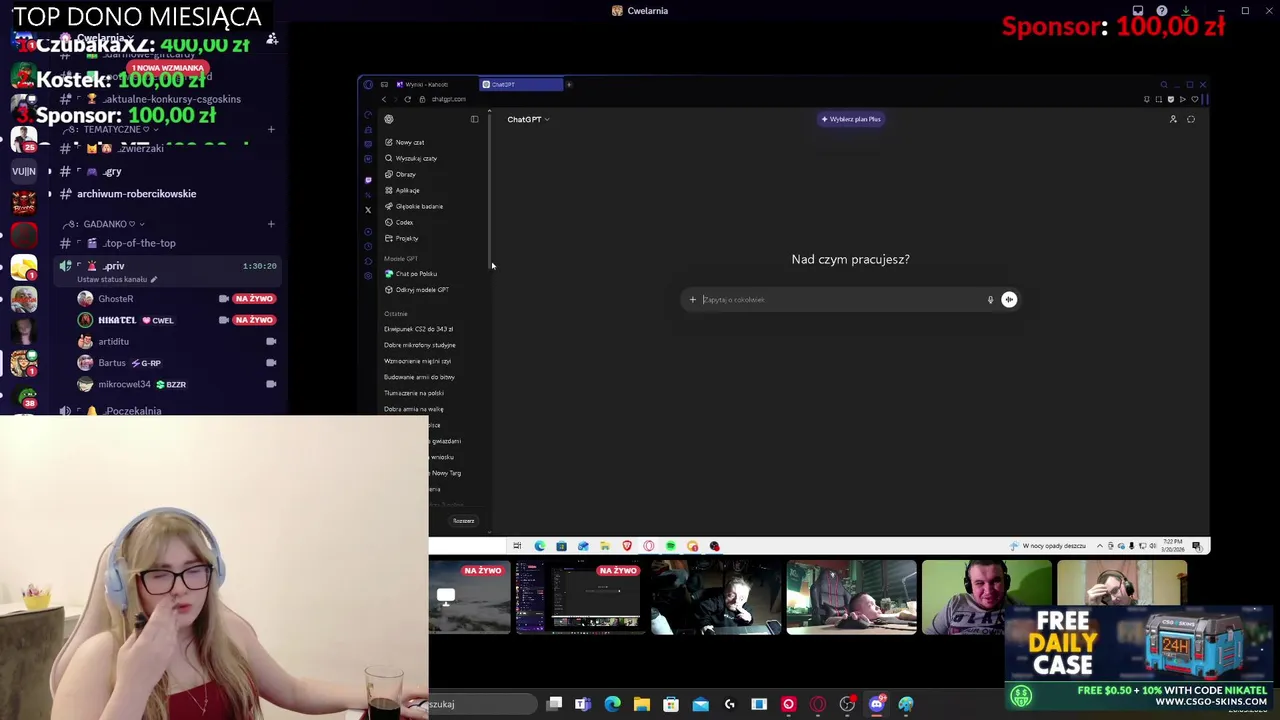Open a new browser tab with plus
1280x720 pixels.
click(568, 84)
